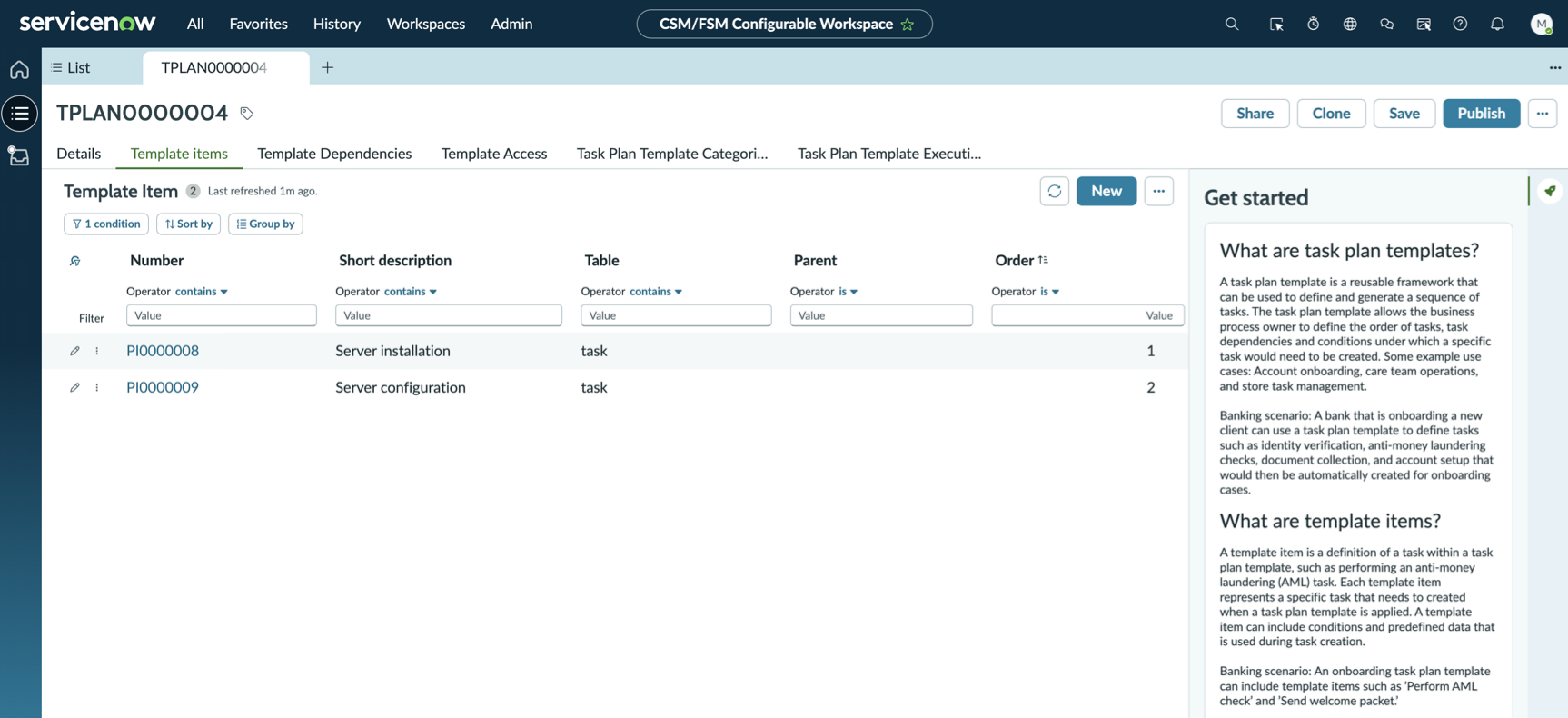This screenshot has height=718, width=1568.
Task: Open the Workspaces menu
Action: coord(426,24)
